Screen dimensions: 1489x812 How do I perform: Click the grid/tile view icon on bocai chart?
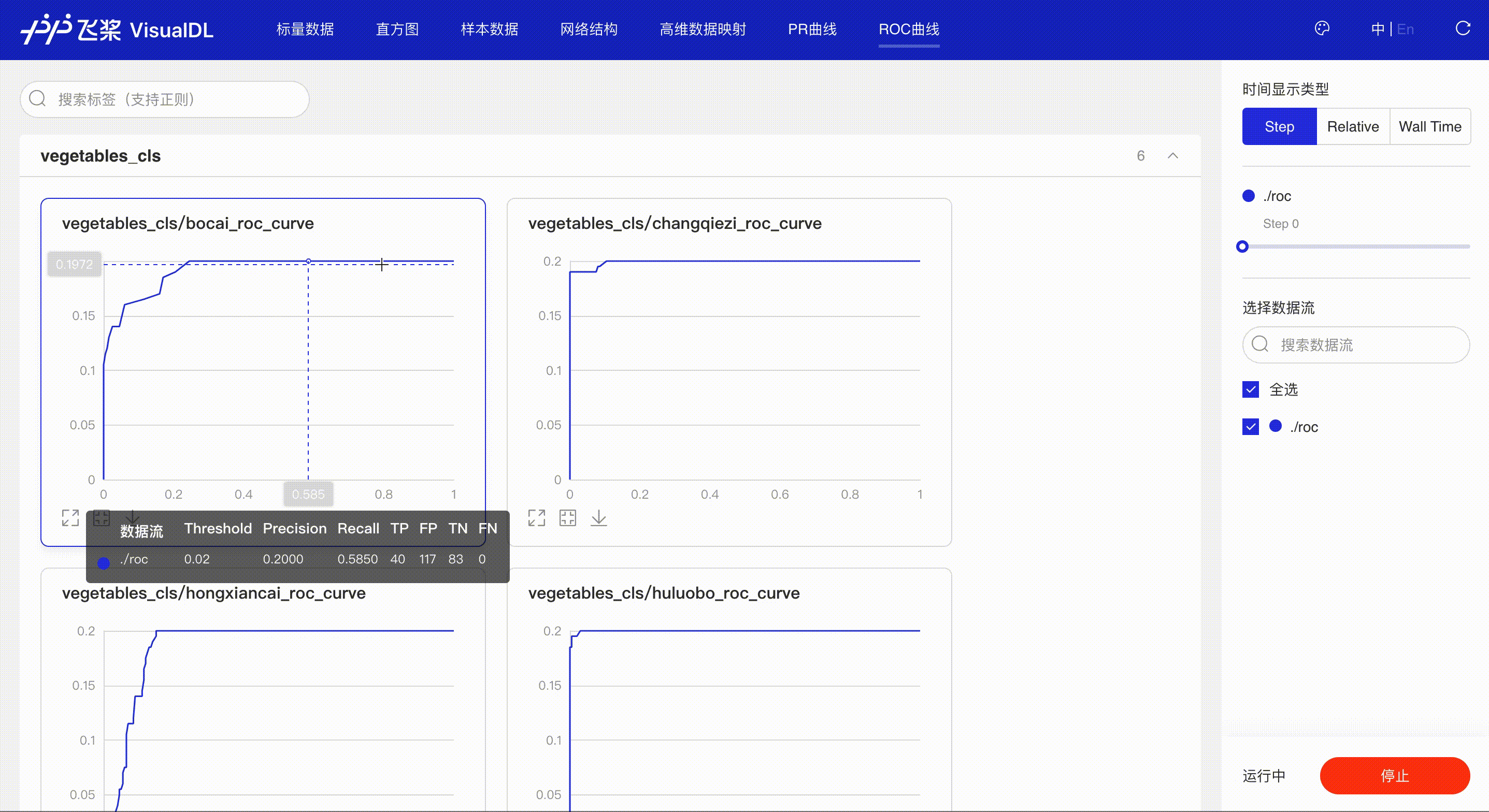pos(100,518)
